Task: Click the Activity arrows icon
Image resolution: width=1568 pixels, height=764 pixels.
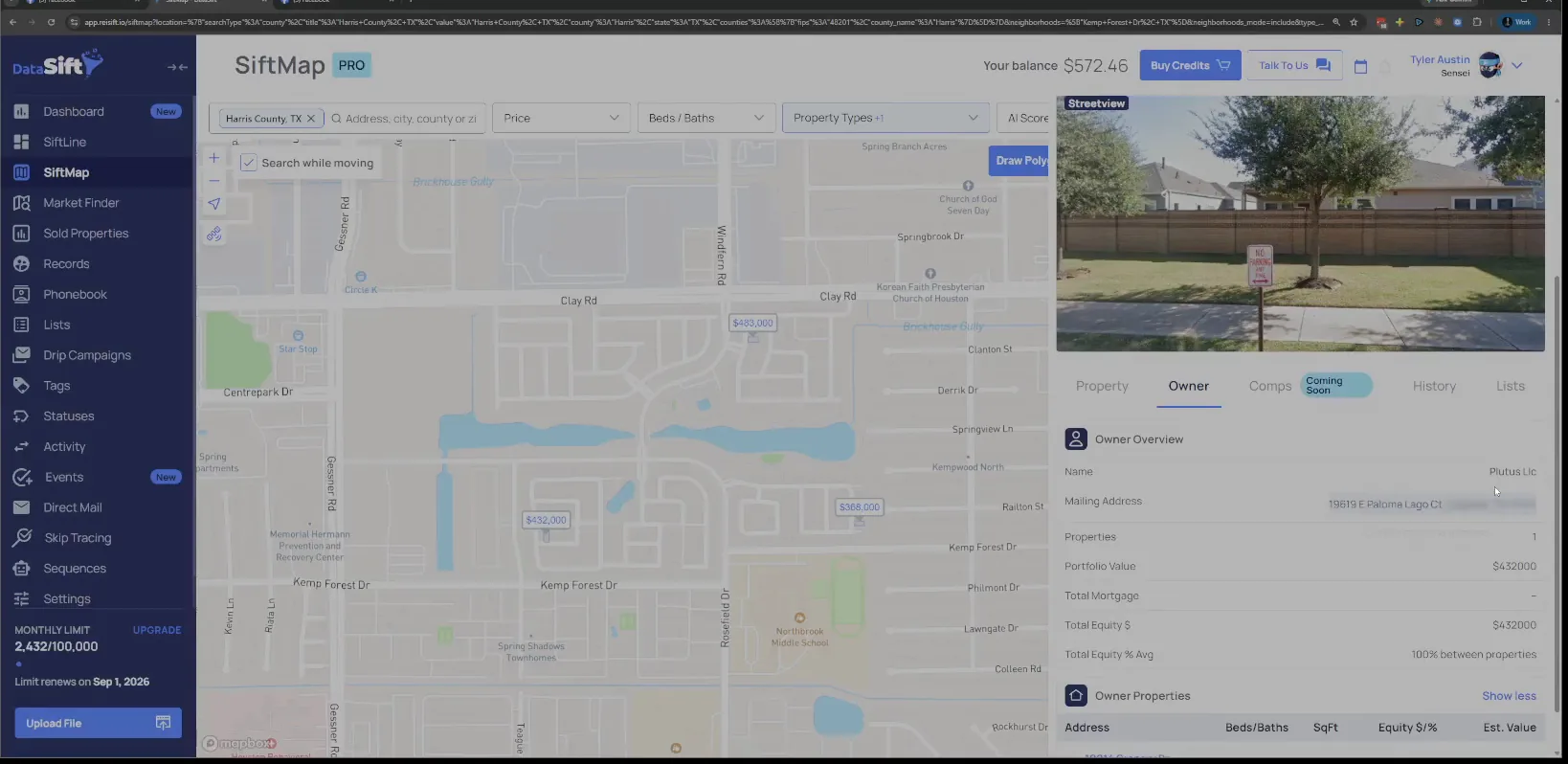Action: click(x=21, y=447)
